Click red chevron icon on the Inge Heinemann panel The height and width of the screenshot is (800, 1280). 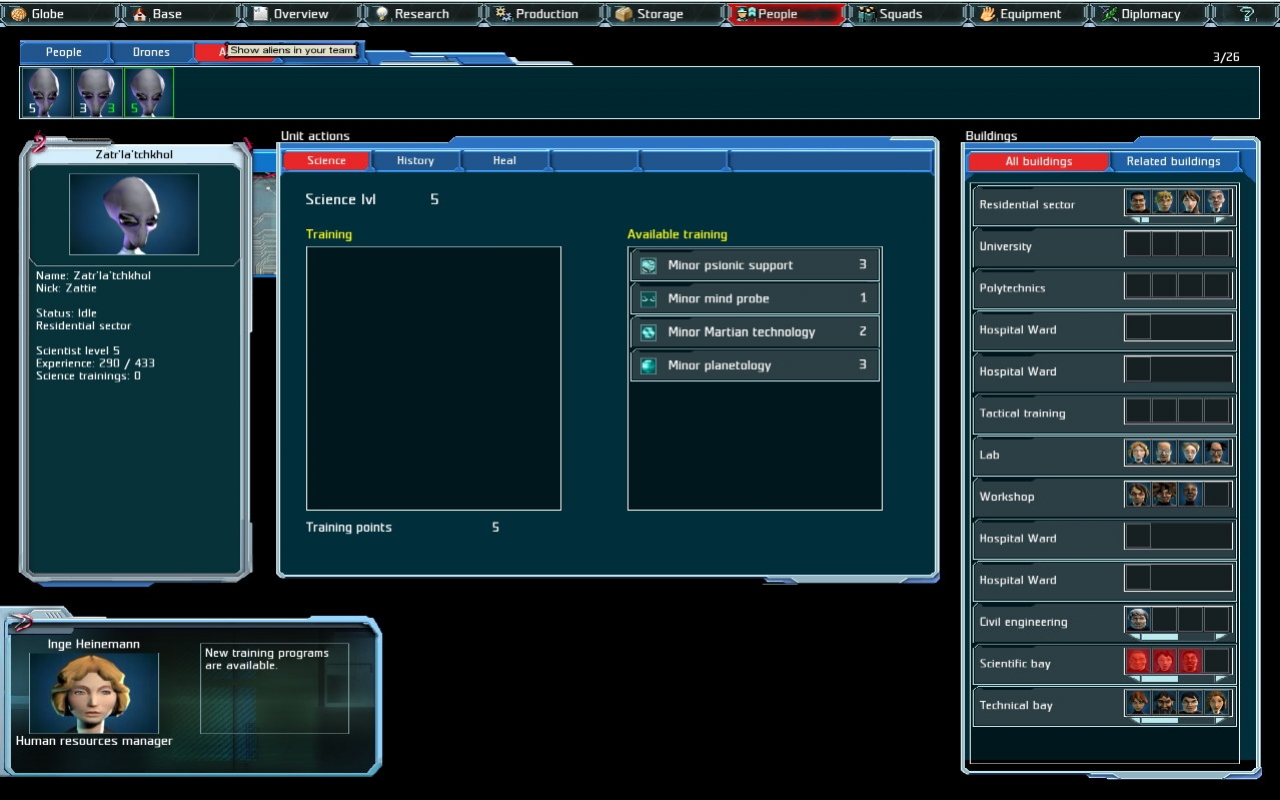(21, 623)
